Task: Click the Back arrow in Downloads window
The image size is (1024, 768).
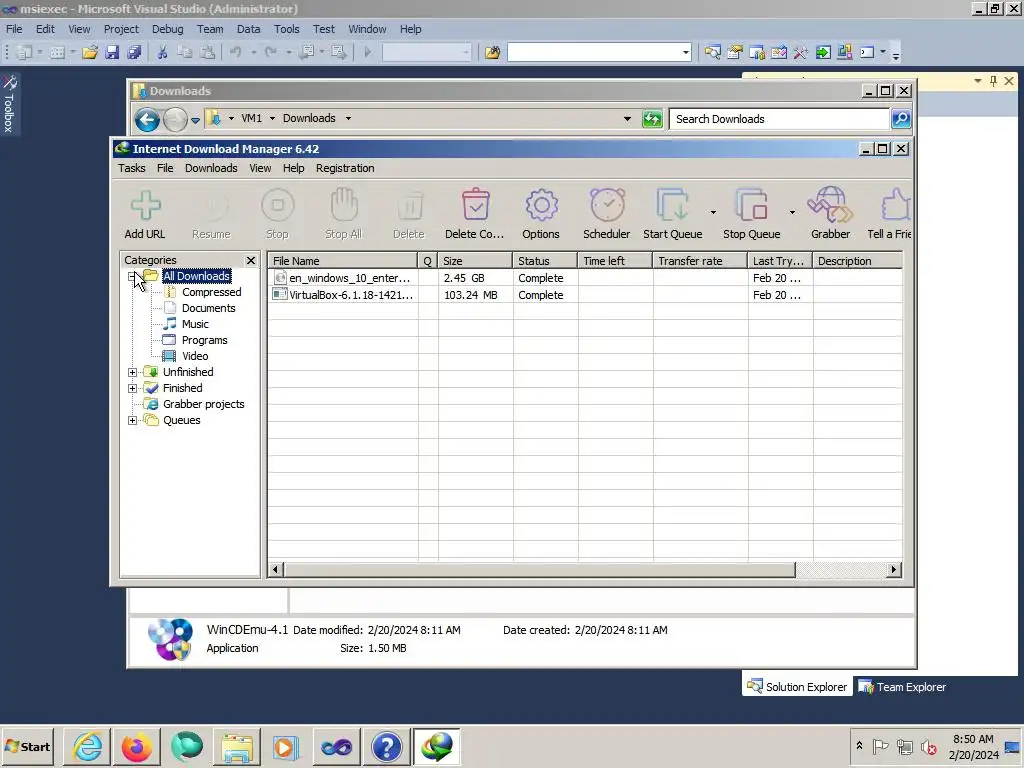Action: (148, 120)
